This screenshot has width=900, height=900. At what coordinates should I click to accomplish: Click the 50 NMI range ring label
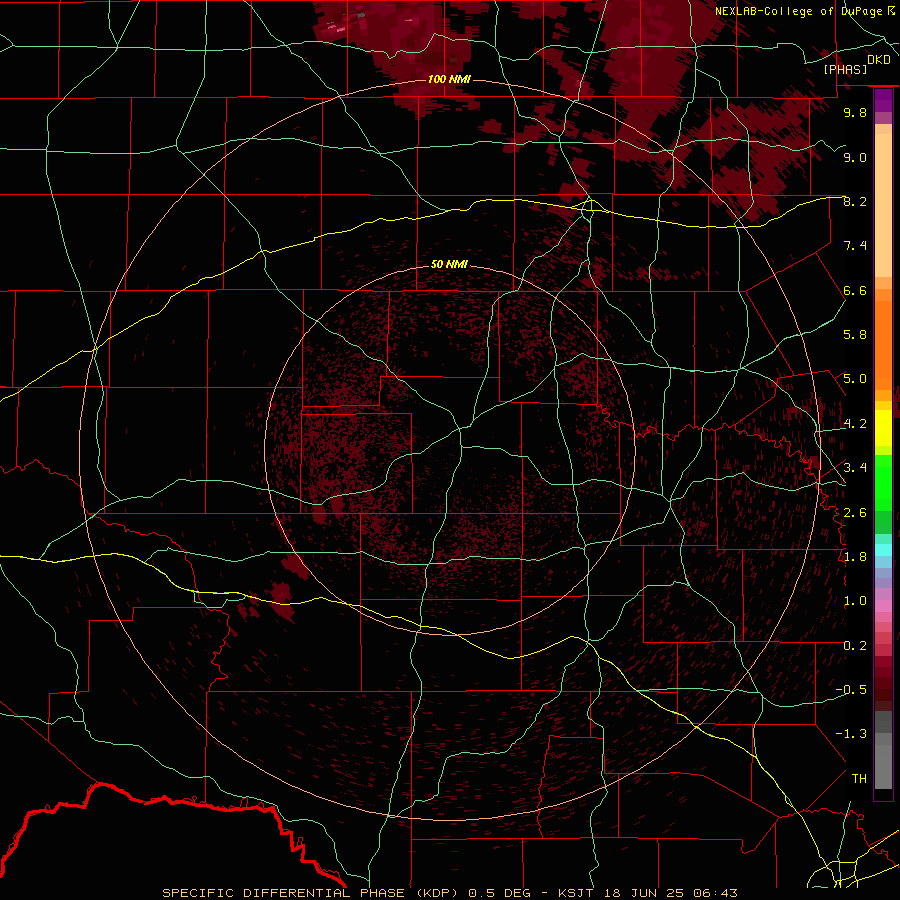tap(449, 264)
